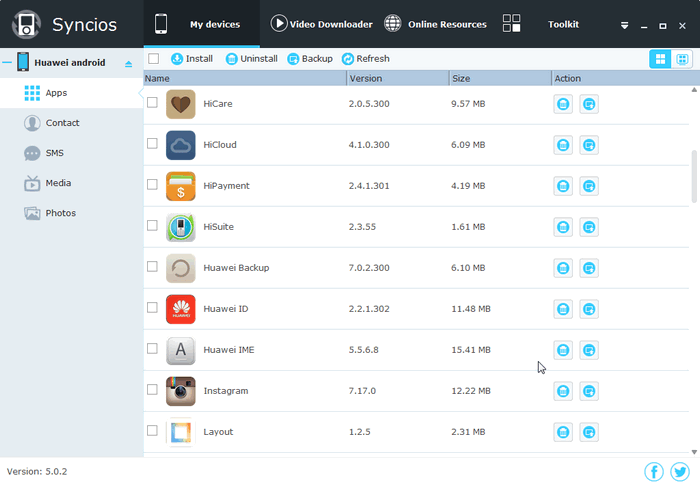Check the Huawei IME checkbox
This screenshot has height=487, width=700.
click(x=152, y=348)
